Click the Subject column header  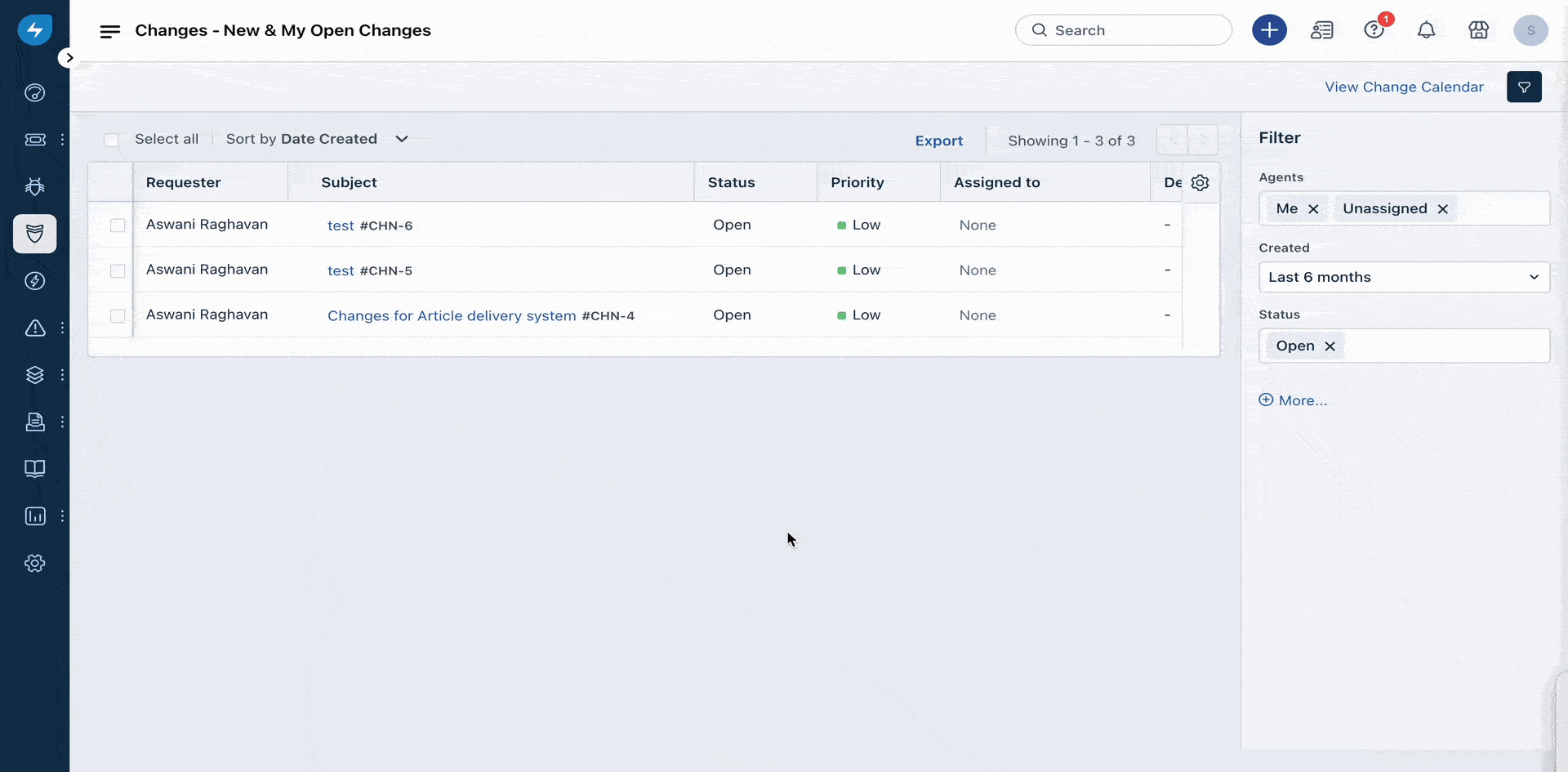[x=349, y=182]
